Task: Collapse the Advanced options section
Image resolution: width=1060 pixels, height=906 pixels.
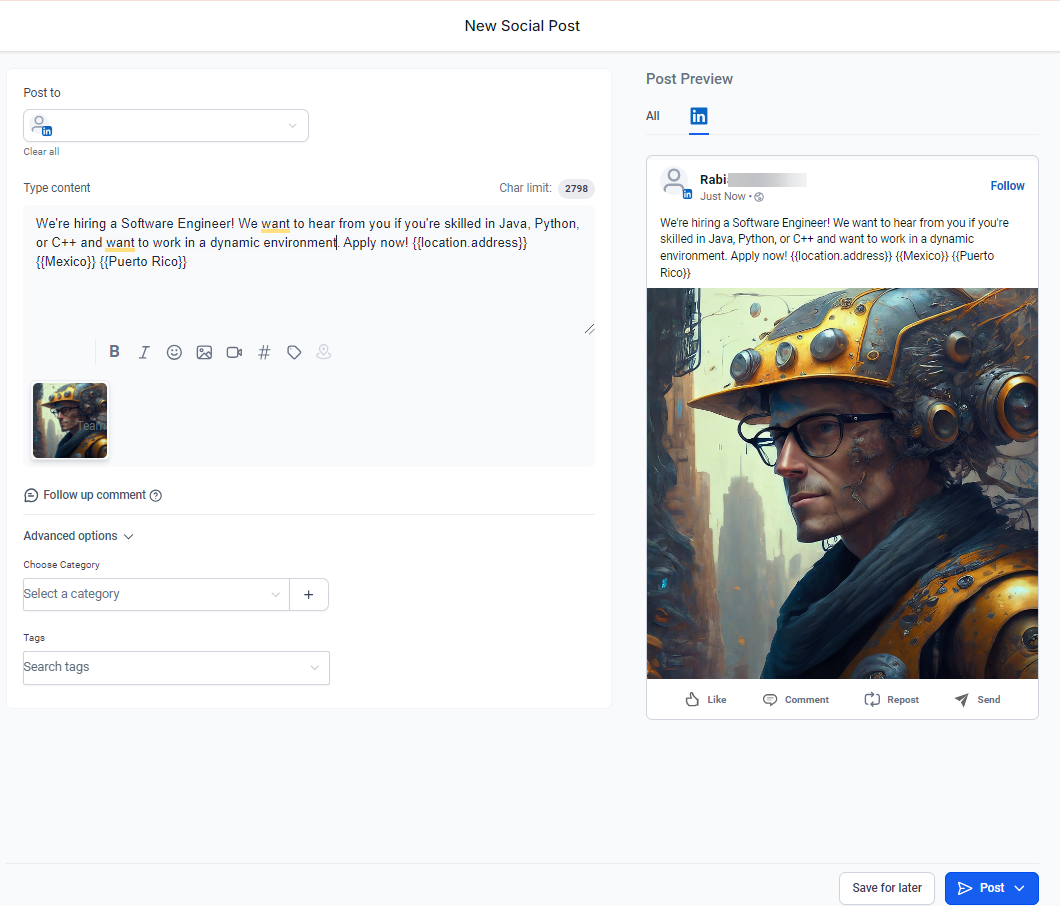Action: click(x=78, y=536)
